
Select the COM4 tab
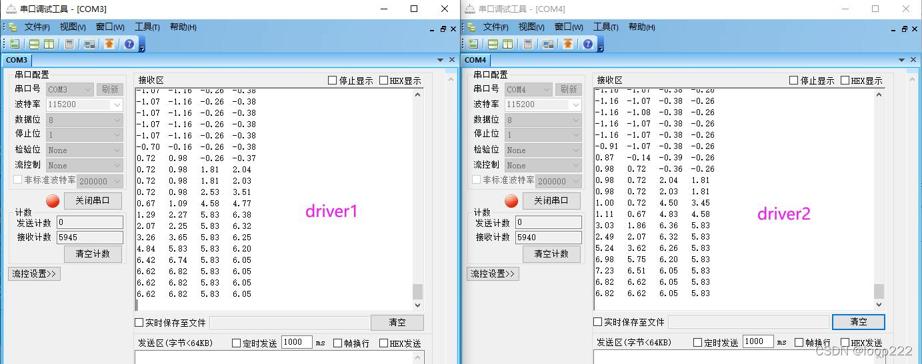(x=475, y=60)
